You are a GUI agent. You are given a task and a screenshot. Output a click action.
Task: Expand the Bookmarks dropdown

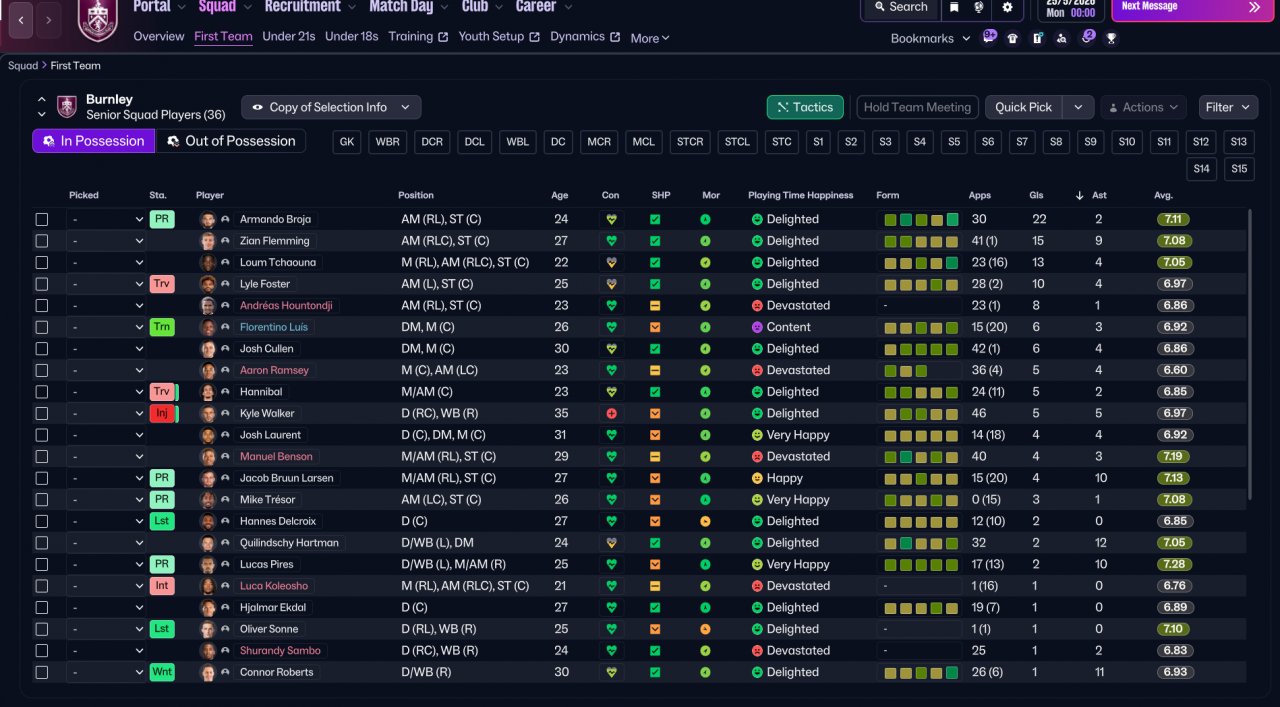tap(930, 38)
